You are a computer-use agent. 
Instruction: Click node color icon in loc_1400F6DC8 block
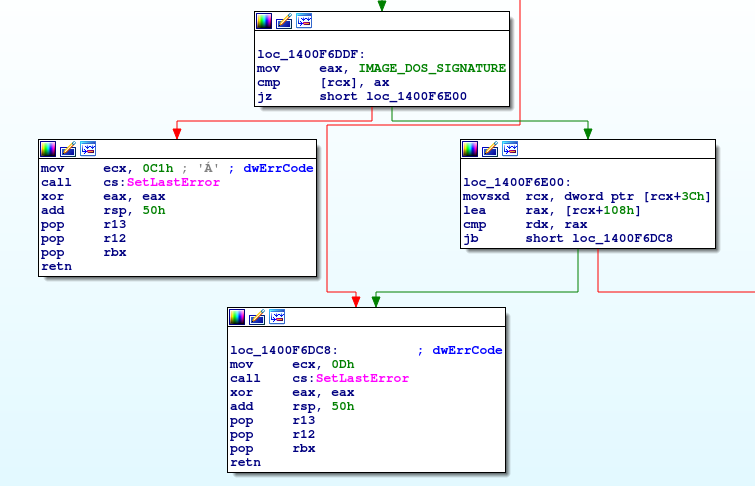pos(237,317)
